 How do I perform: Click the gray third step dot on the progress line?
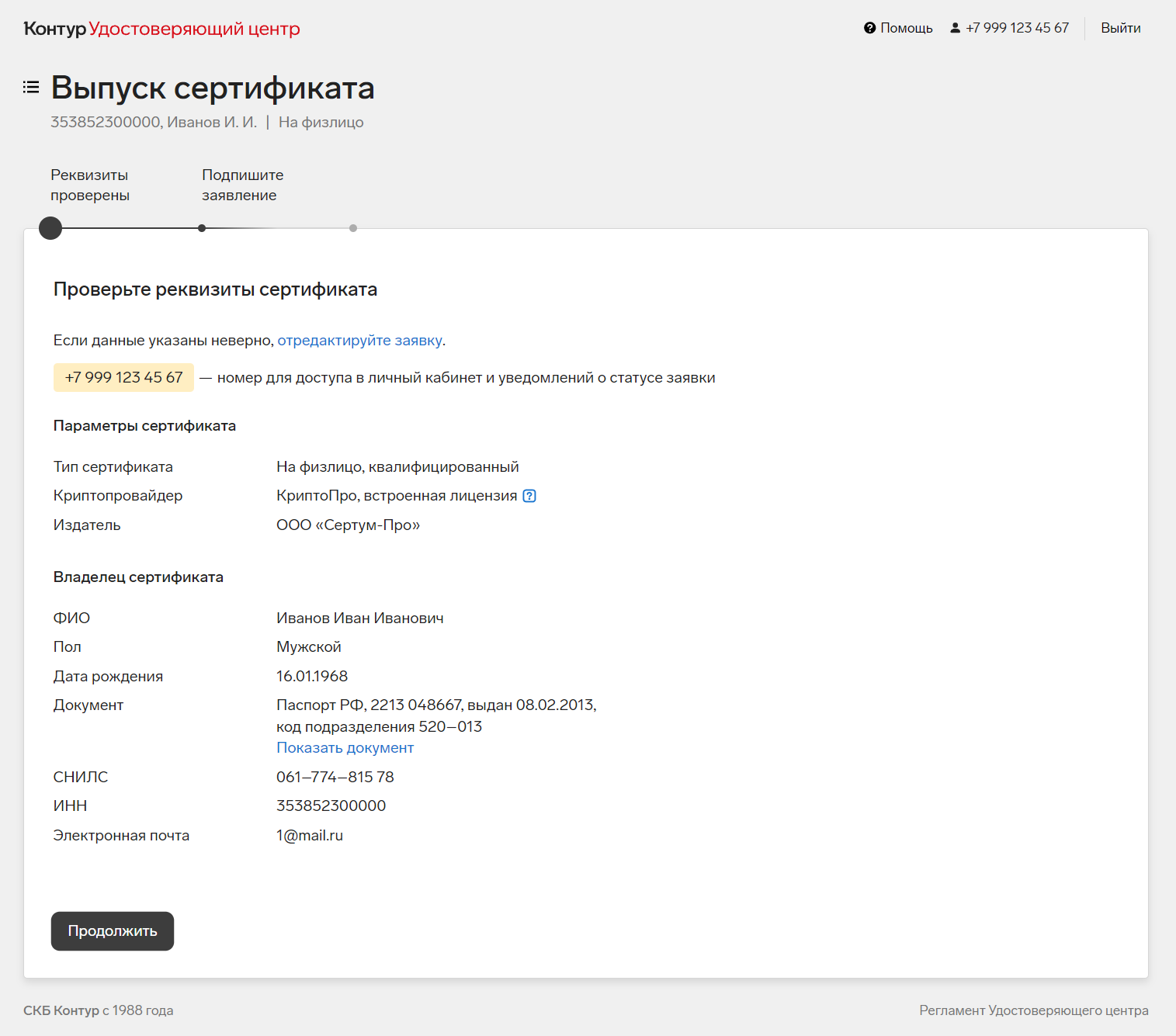pyautogui.click(x=353, y=228)
